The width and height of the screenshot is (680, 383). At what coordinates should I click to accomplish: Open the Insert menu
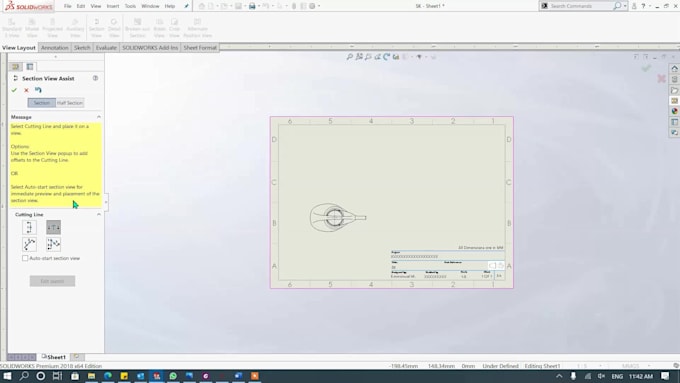pos(113,6)
